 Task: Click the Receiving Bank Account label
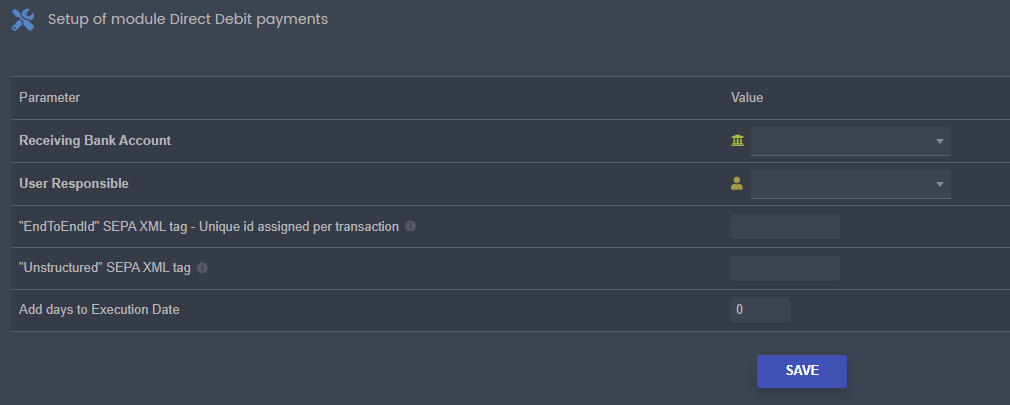[x=95, y=141]
